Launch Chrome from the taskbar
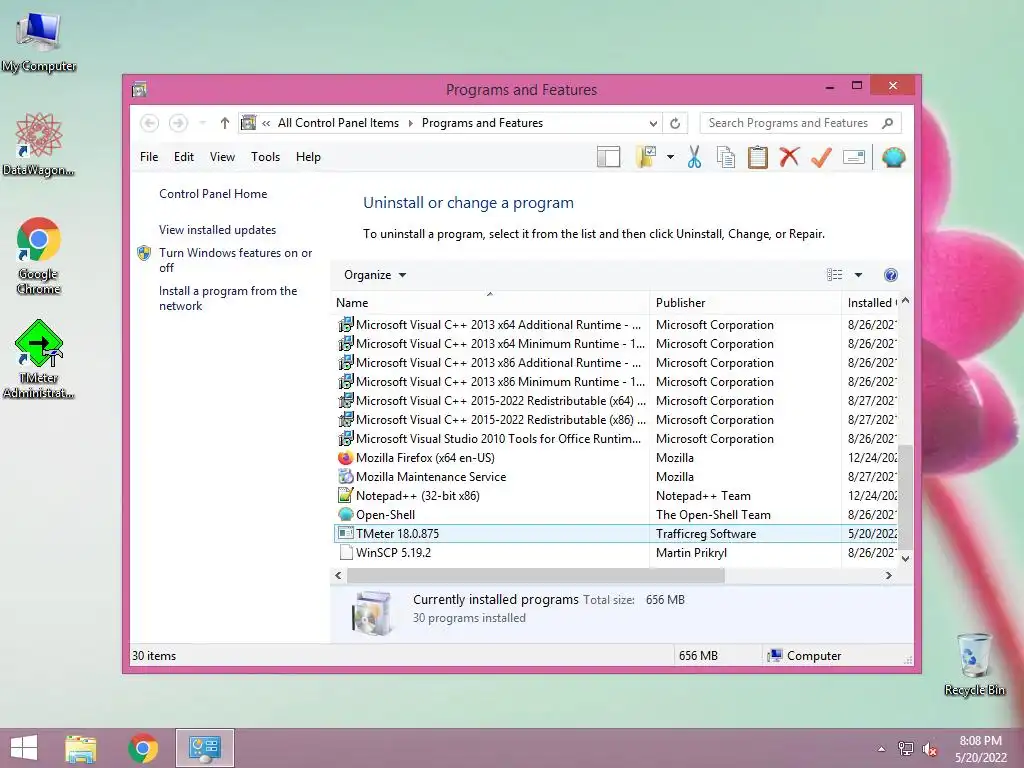The image size is (1024, 768). pyautogui.click(x=143, y=748)
